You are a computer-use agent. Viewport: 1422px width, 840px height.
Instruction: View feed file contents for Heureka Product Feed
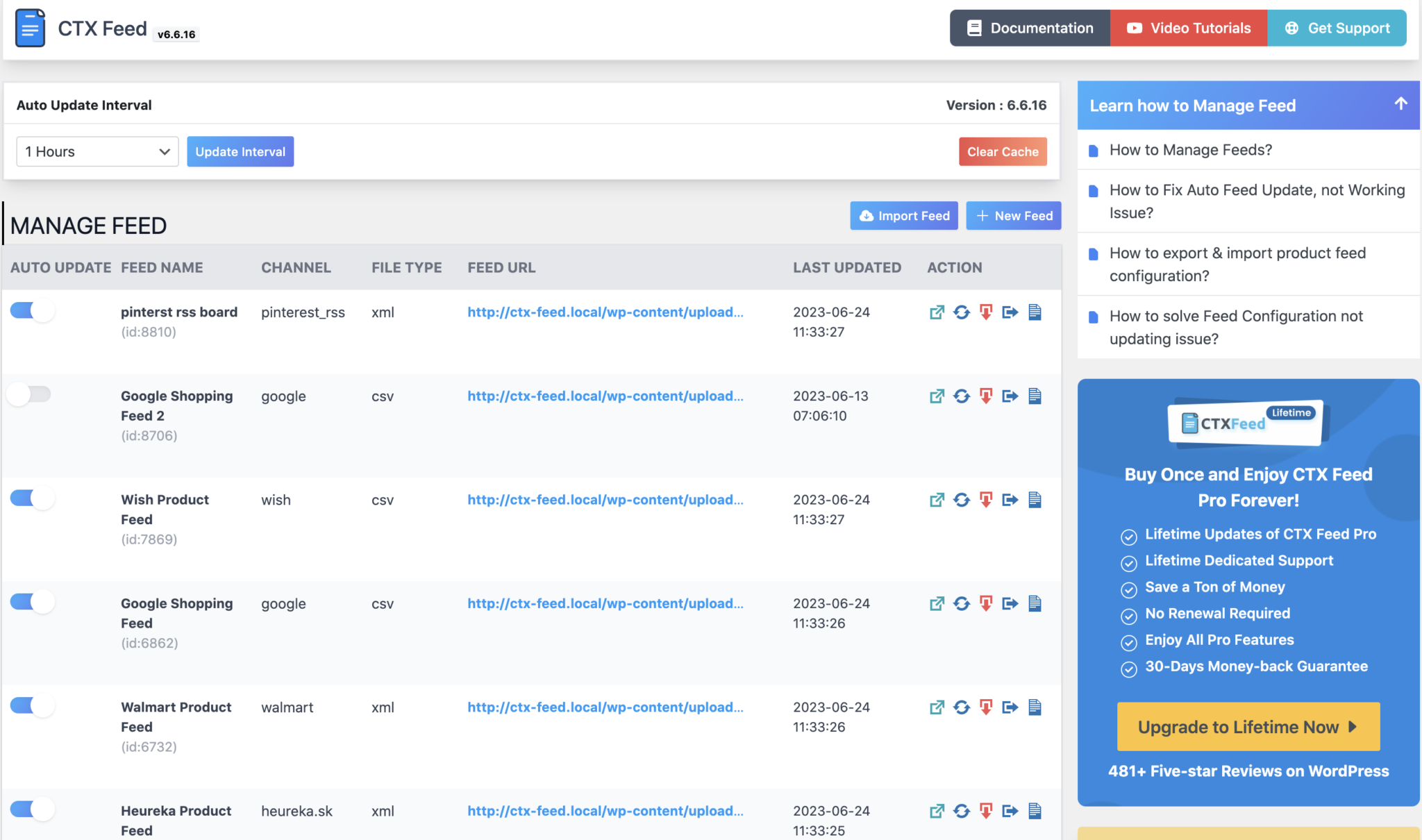coord(1035,810)
